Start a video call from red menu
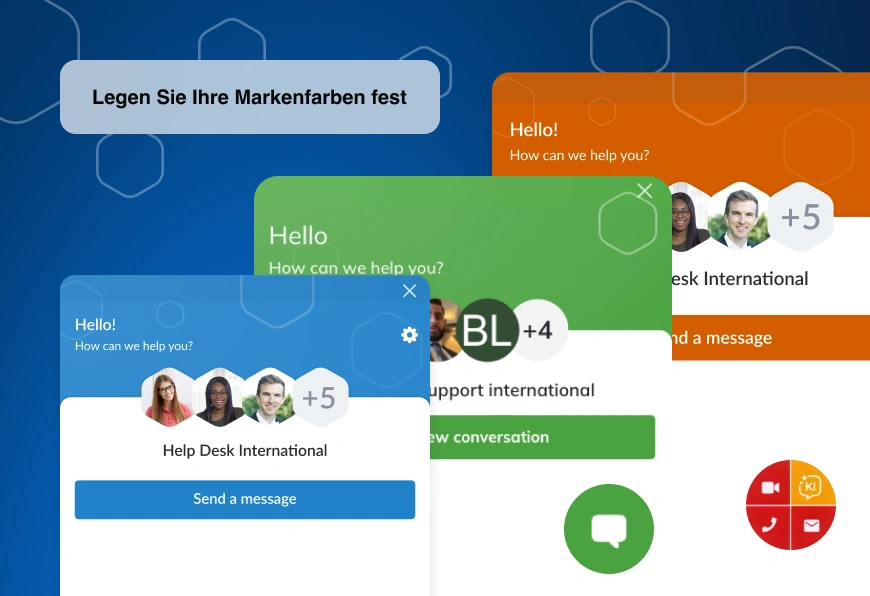Viewport: 870px width, 596px height. 769,487
